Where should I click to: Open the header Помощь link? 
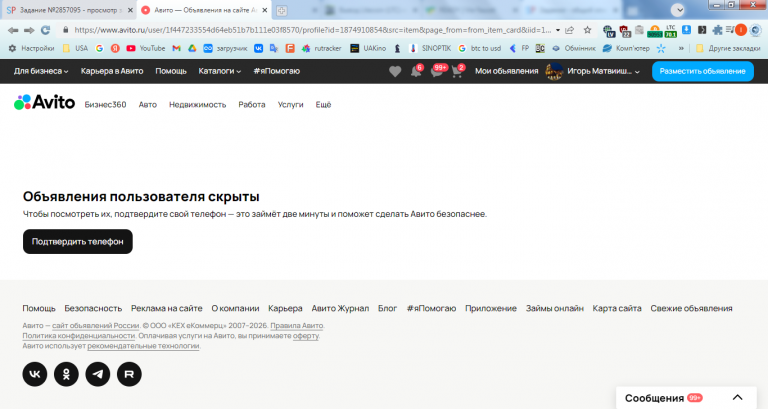[171, 72]
